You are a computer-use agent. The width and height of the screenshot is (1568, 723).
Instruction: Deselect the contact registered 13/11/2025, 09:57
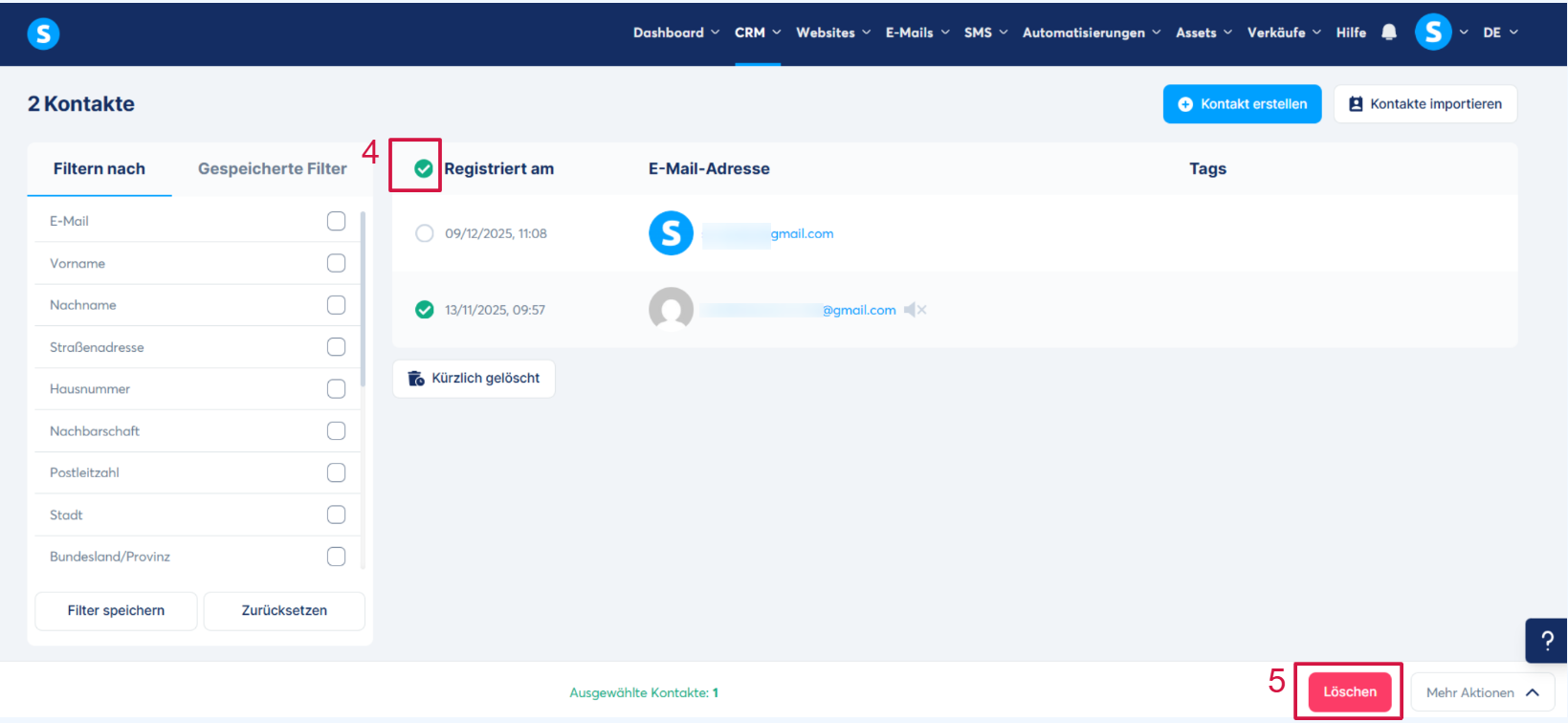point(424,310)
